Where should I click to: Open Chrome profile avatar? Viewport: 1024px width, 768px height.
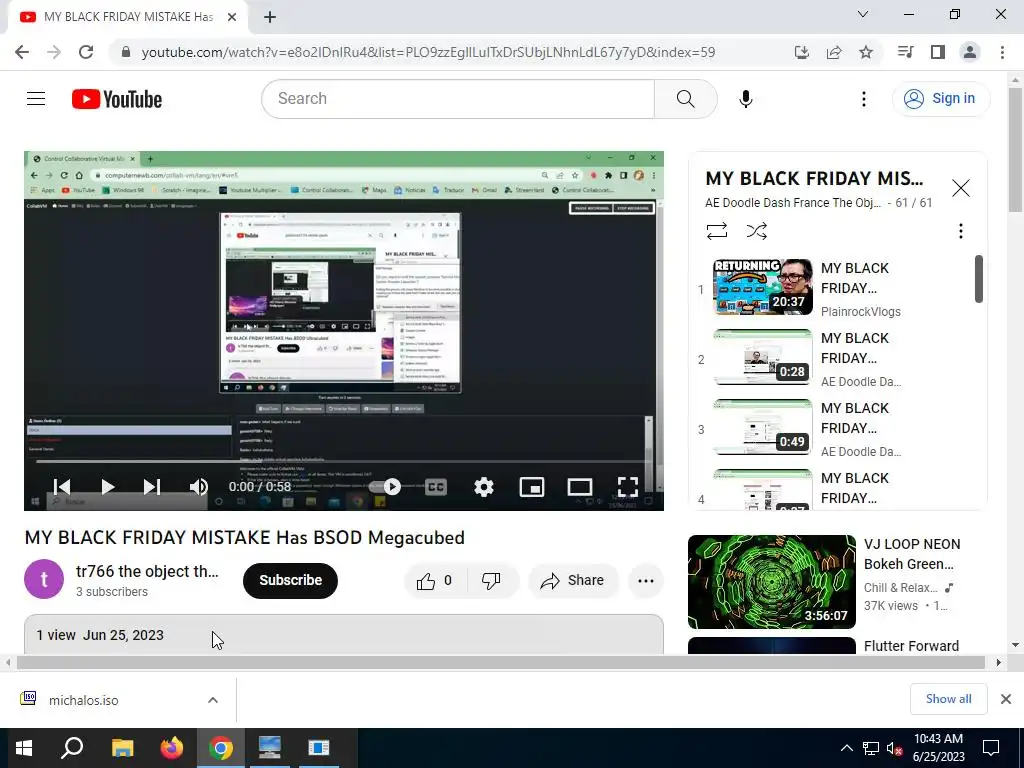(x=970, y=52)
